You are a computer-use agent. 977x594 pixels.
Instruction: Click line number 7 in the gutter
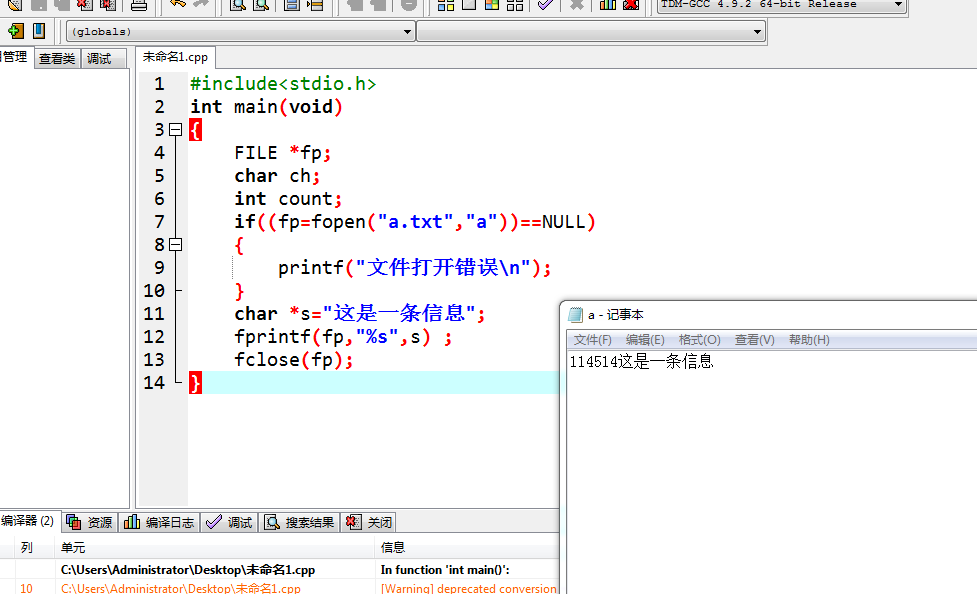tap(160, 222)
